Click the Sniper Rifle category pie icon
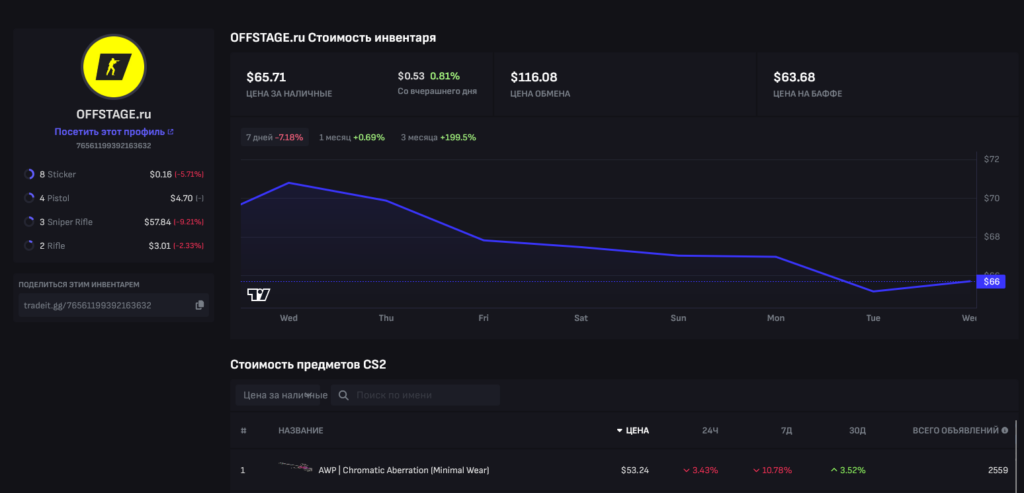Viewport: 1024px width, 493px height. pyautogui.click(x=29, y=221)
